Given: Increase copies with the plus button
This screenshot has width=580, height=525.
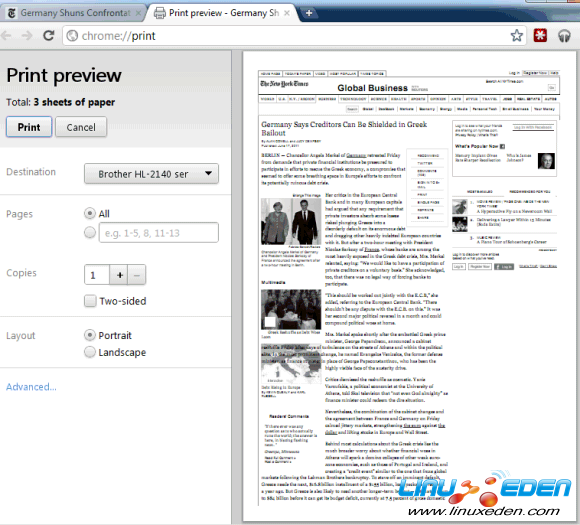Looking at the screenshot, I should [119, 275].
